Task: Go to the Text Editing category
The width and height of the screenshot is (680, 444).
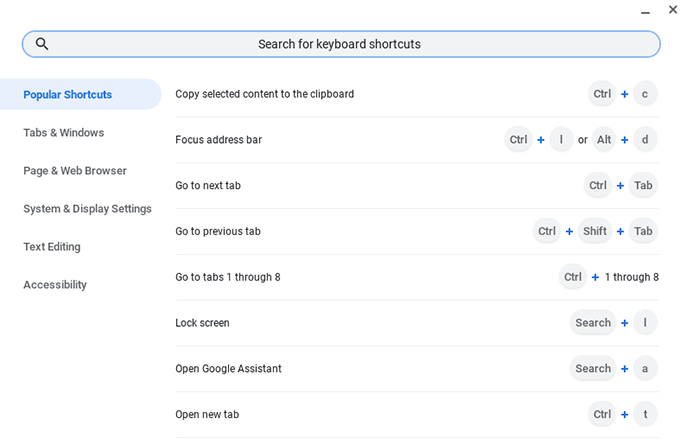Action: tap(52, 247)
